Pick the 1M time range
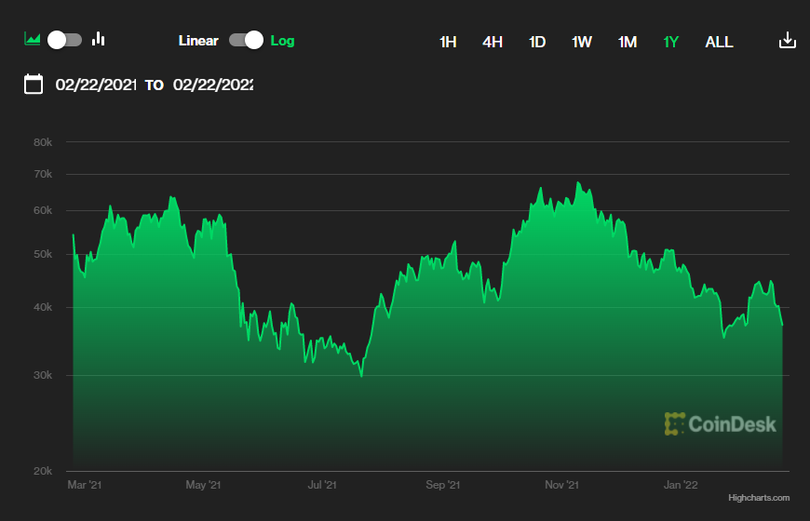Screen dimensions: 810x521 click(627, 42)
